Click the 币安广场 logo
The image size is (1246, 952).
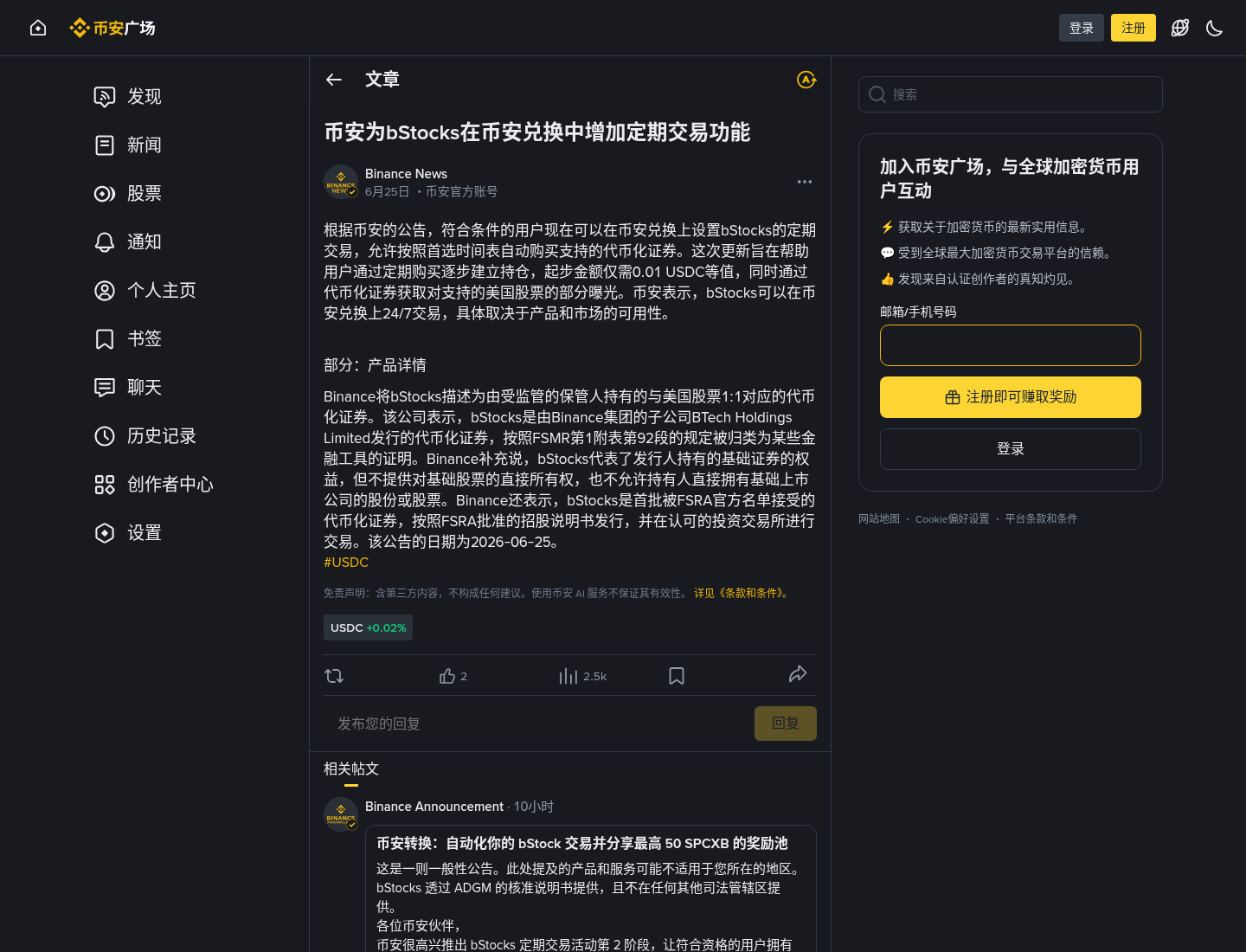112,28
